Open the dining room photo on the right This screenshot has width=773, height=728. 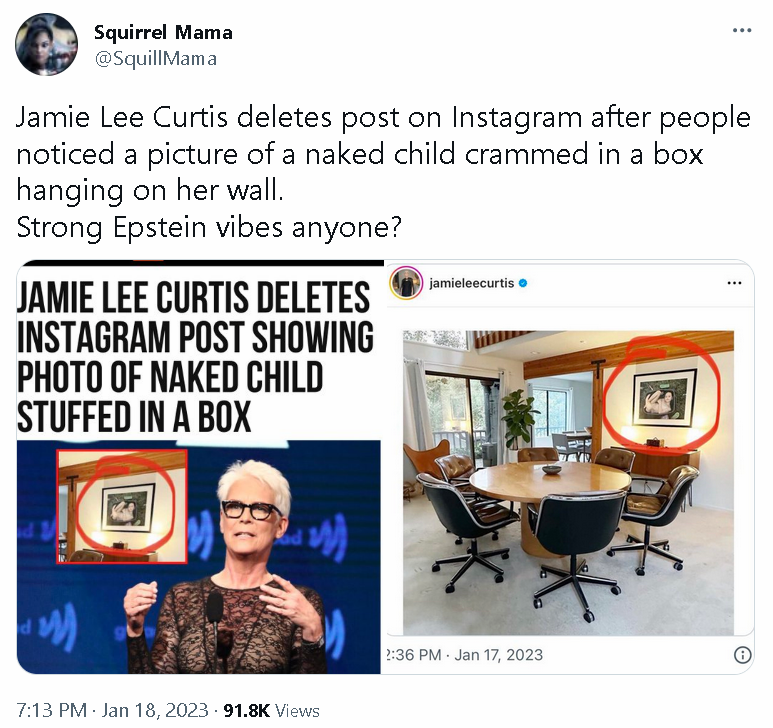(x=568, y=483)
